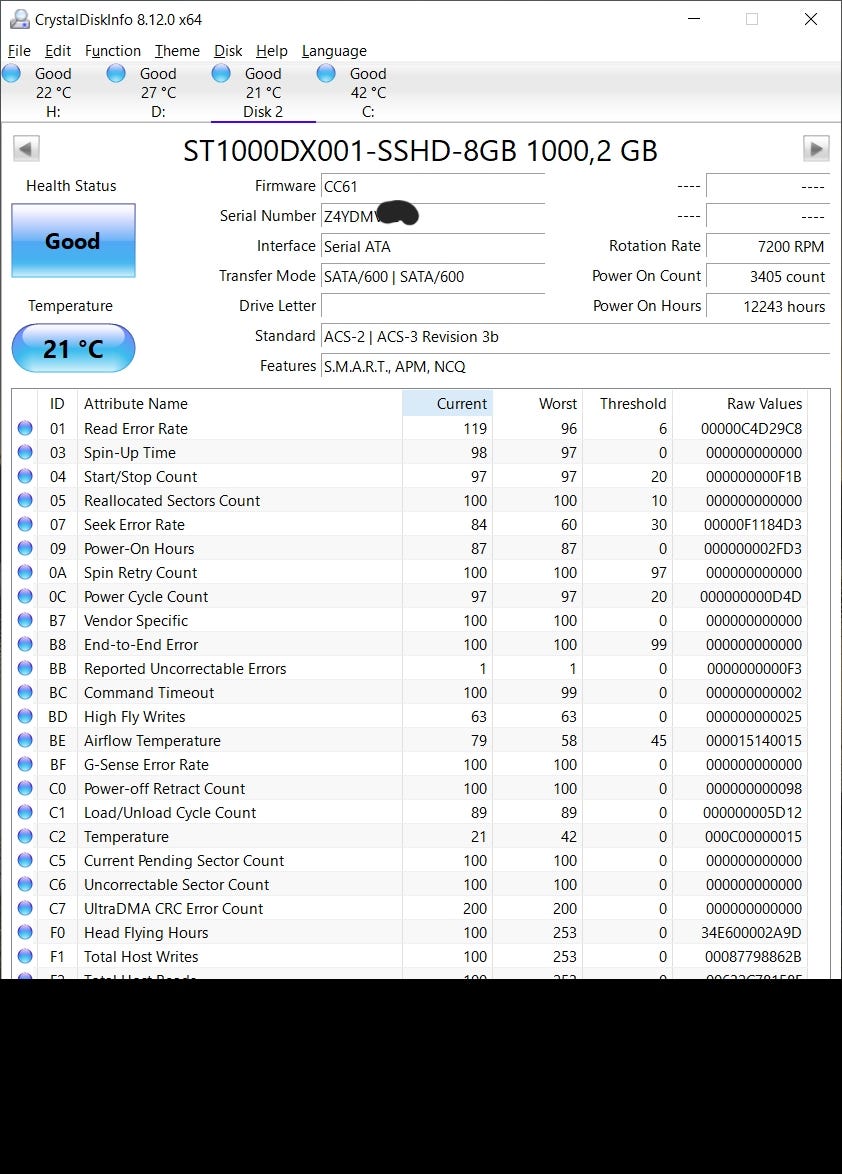The width and height of the screenshot is (842, 1174).
Task: Click status orb for Airflow Temperature
Action: pyautogui.click(x=25, y=740)
